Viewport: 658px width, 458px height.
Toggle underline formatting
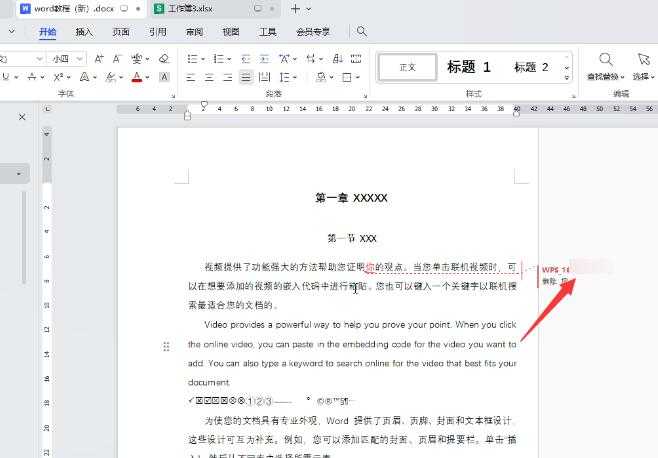click(x=6, y=77)
